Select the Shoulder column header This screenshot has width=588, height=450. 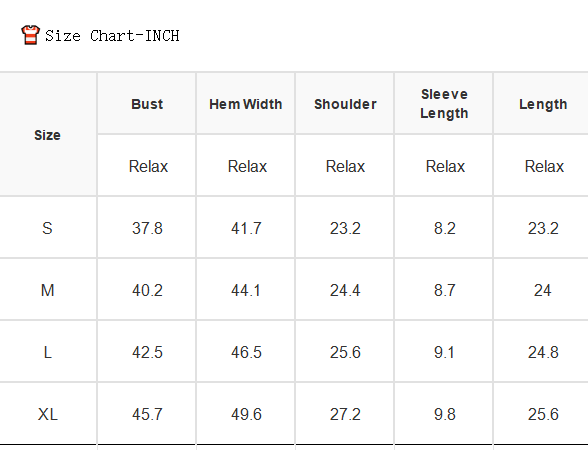tap(345, 104)
